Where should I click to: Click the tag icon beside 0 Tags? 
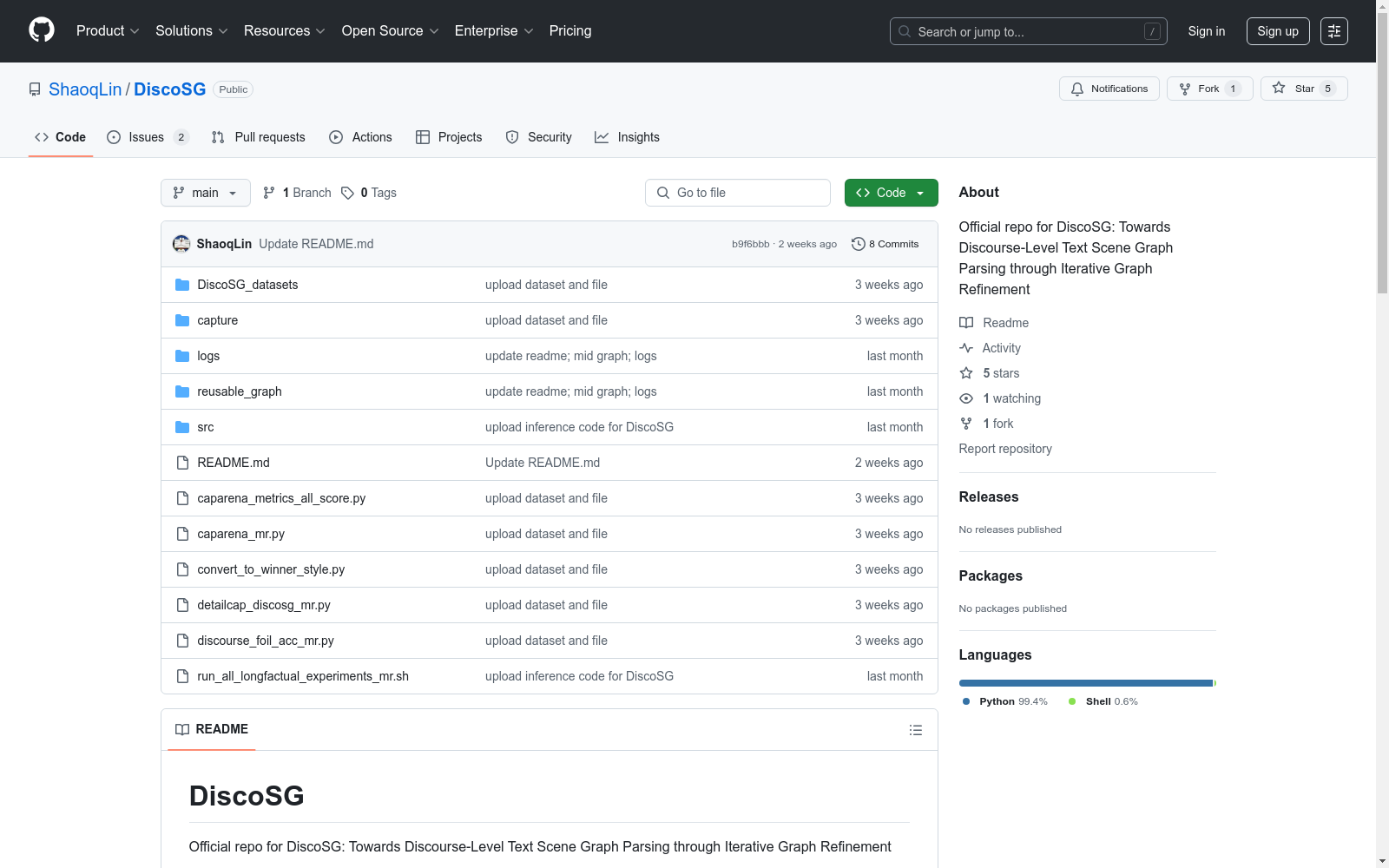click(347, 193)
